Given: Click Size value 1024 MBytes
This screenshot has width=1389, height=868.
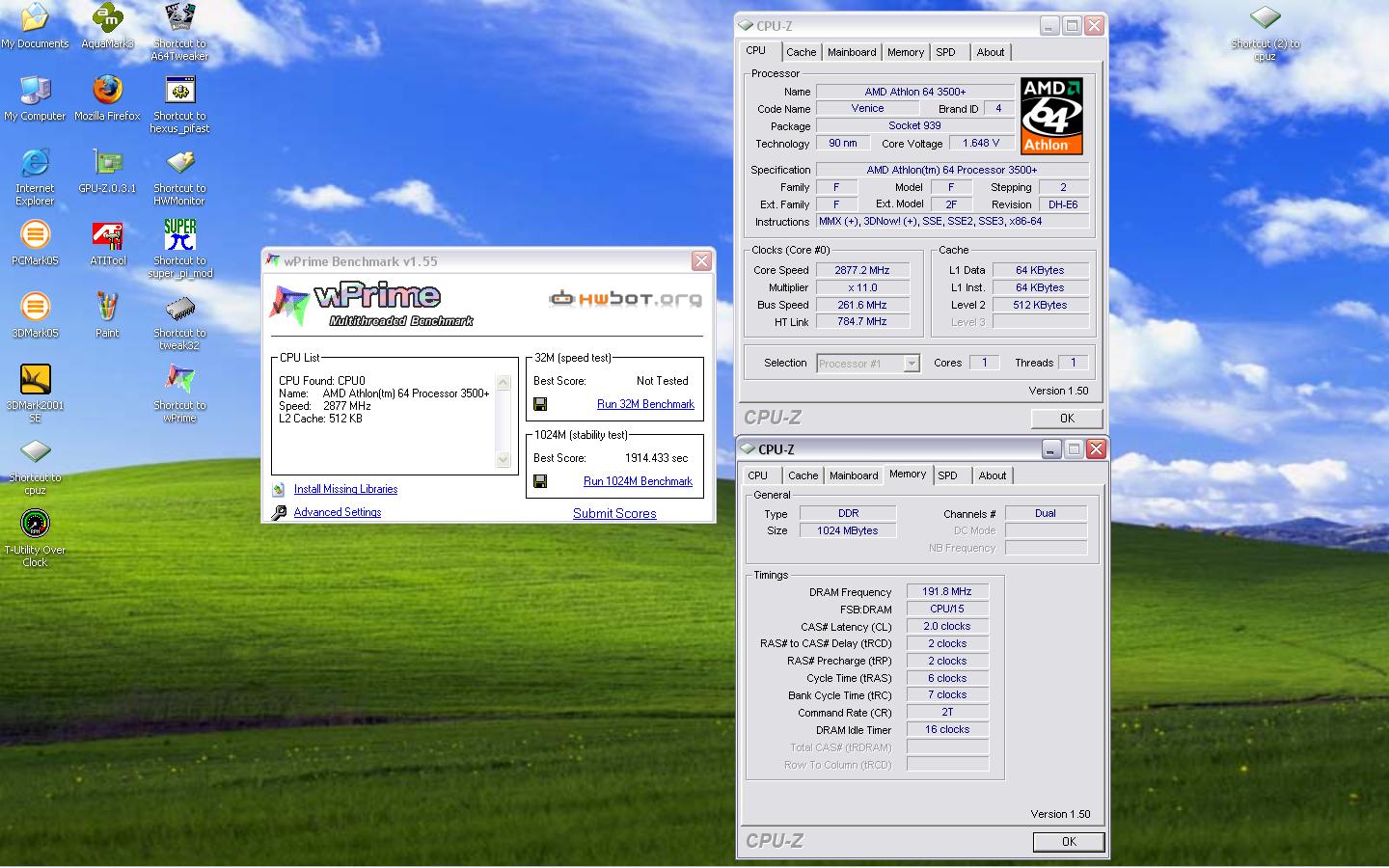Looking at the screenshot, I should point(848,531).
